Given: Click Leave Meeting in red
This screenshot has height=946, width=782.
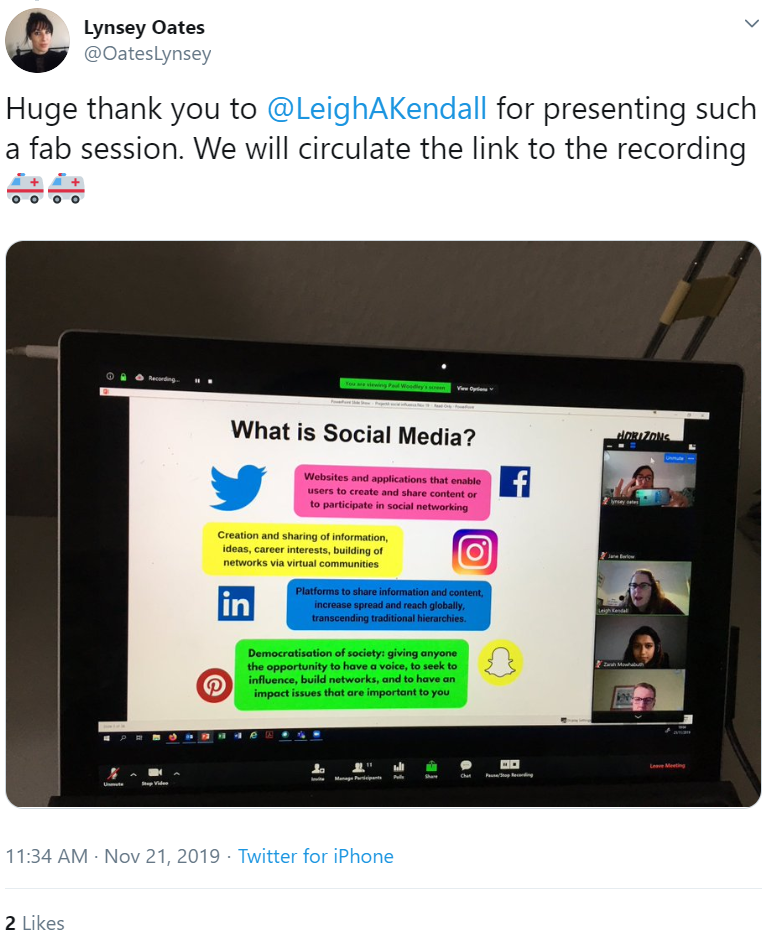Looking at the screenshot, I should [667, 766].
